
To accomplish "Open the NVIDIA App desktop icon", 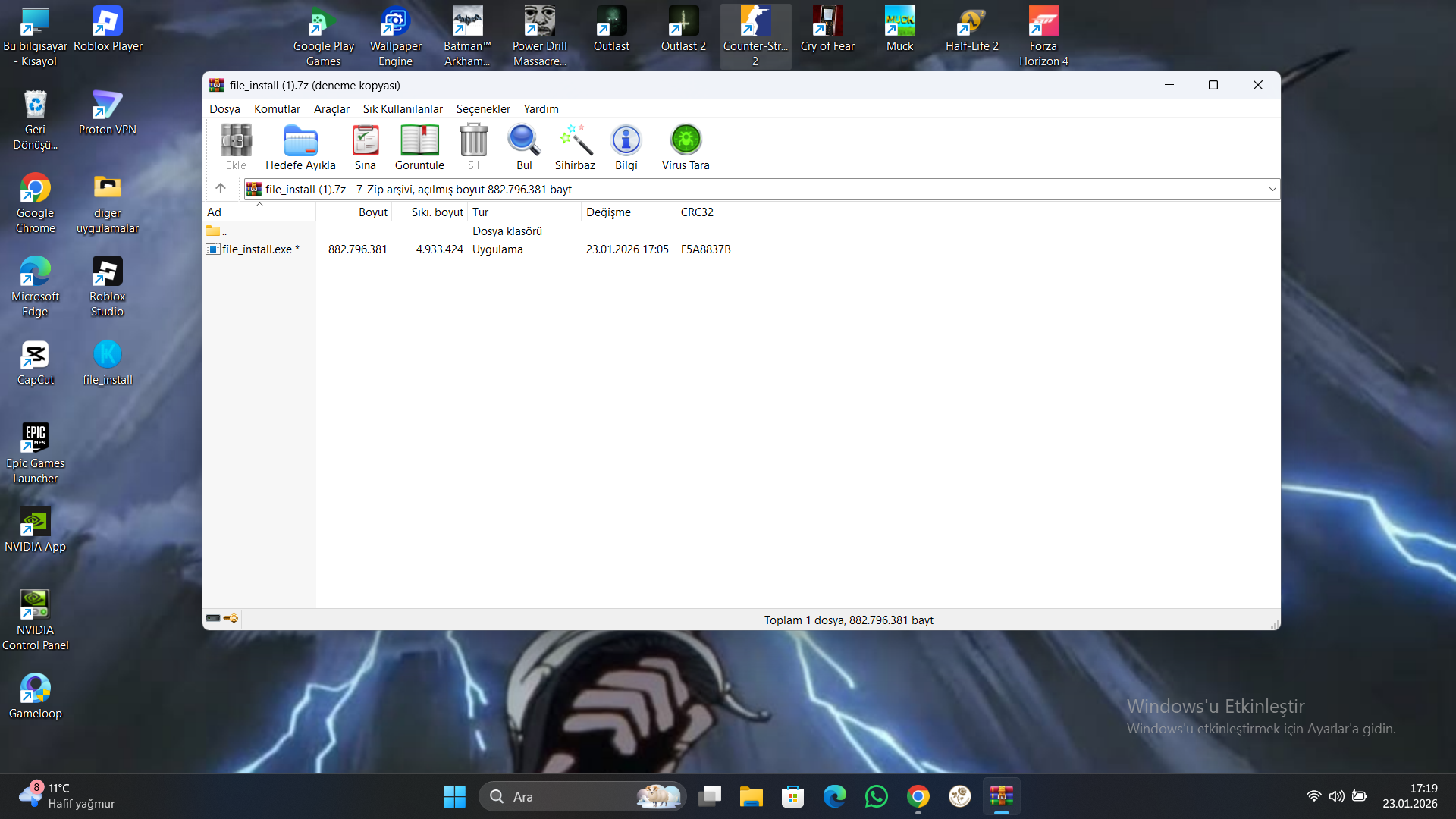I will [36, 530].
